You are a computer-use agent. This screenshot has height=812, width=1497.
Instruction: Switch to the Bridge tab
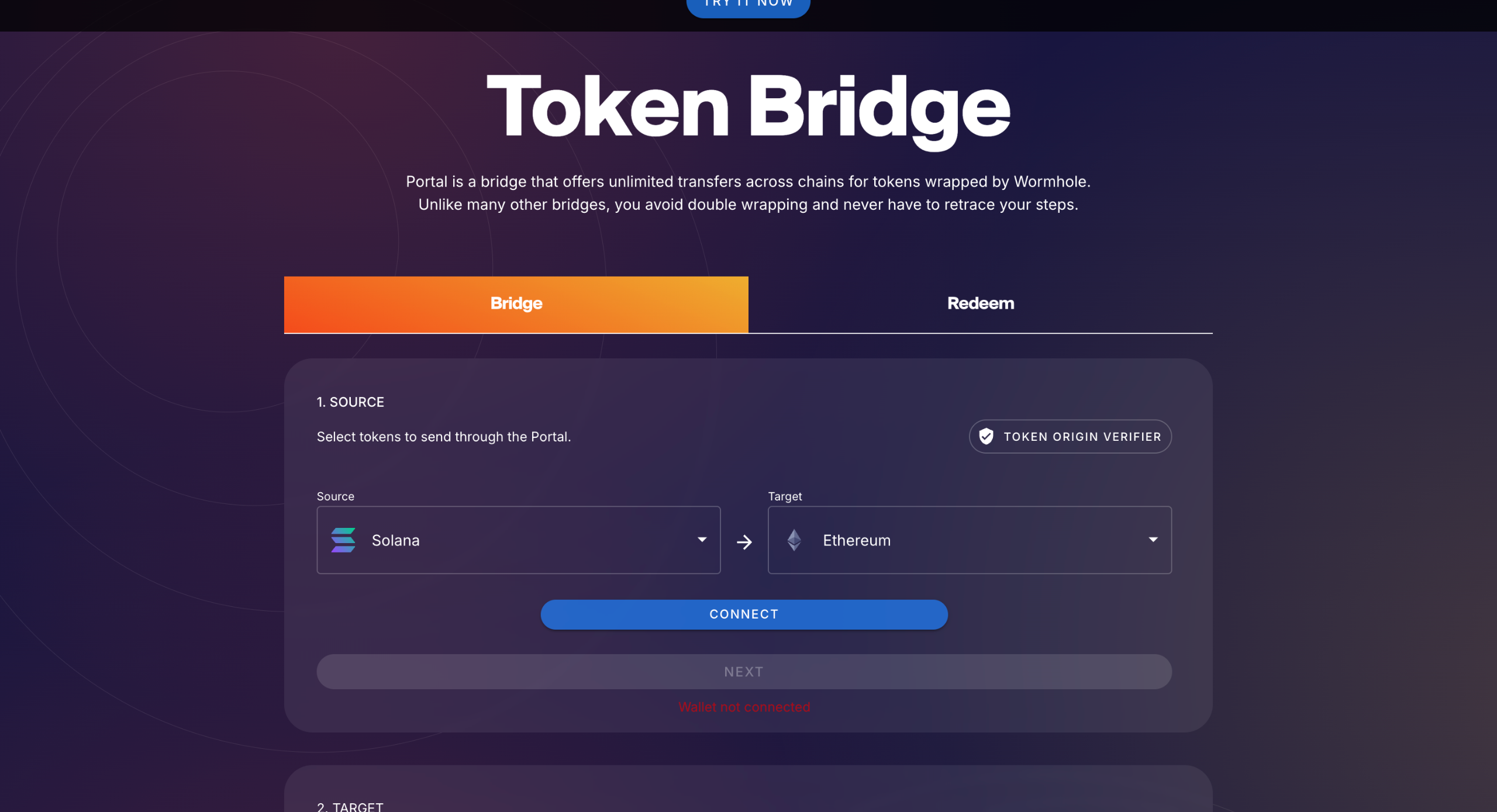point(516,304)
